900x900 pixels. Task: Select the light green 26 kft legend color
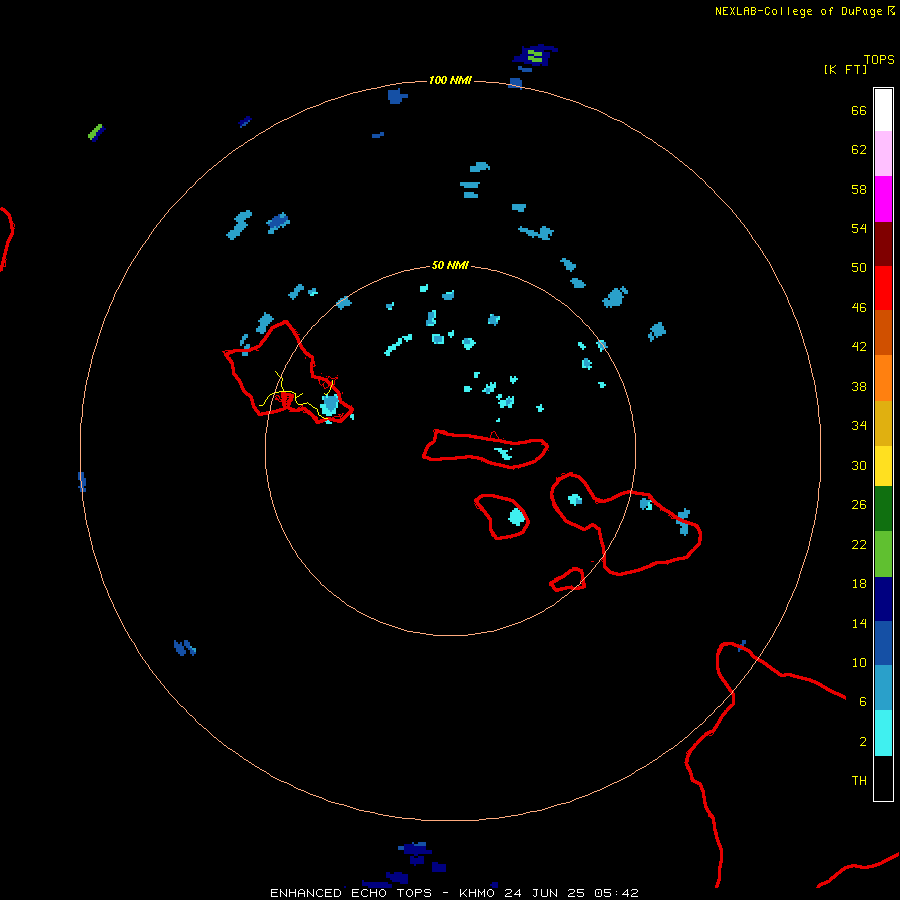pyautogui.click(x=883, y=554)
